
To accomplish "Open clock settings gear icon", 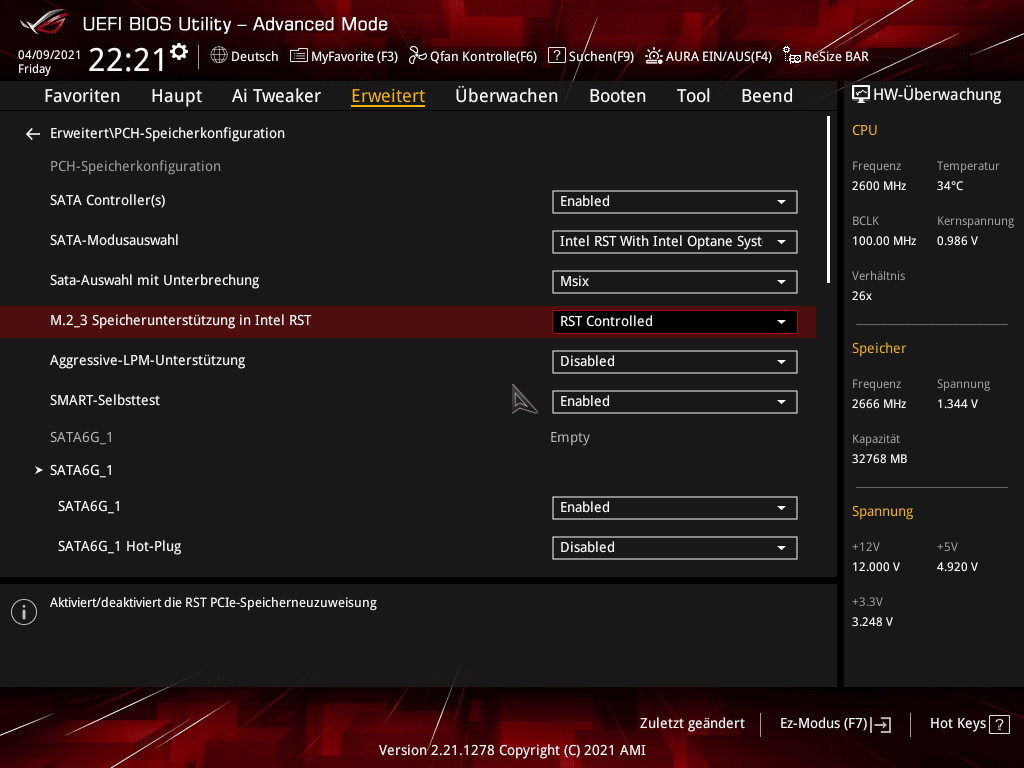I will 179,52.
